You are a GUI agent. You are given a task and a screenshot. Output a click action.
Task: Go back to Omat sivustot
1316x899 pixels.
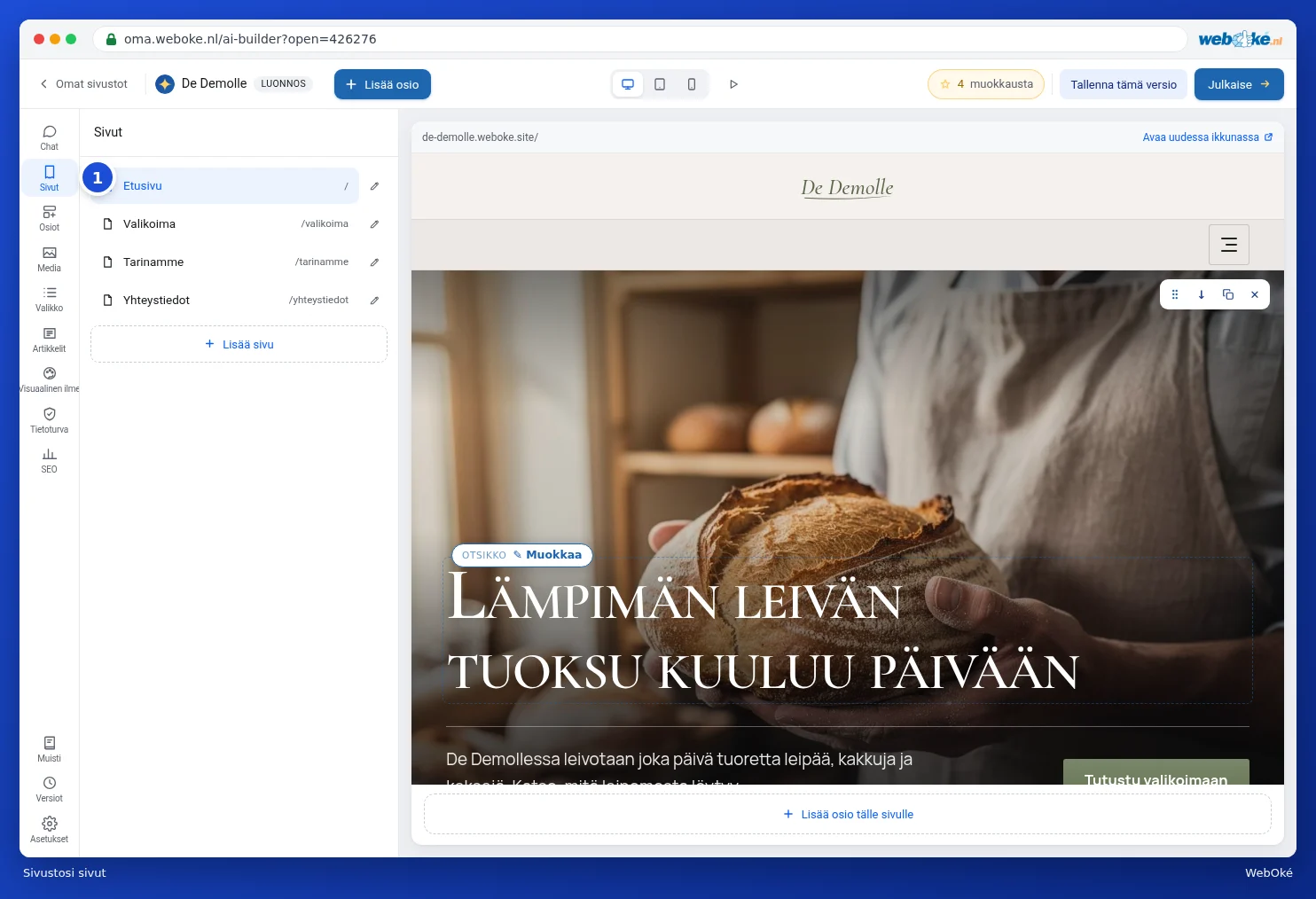83,84
